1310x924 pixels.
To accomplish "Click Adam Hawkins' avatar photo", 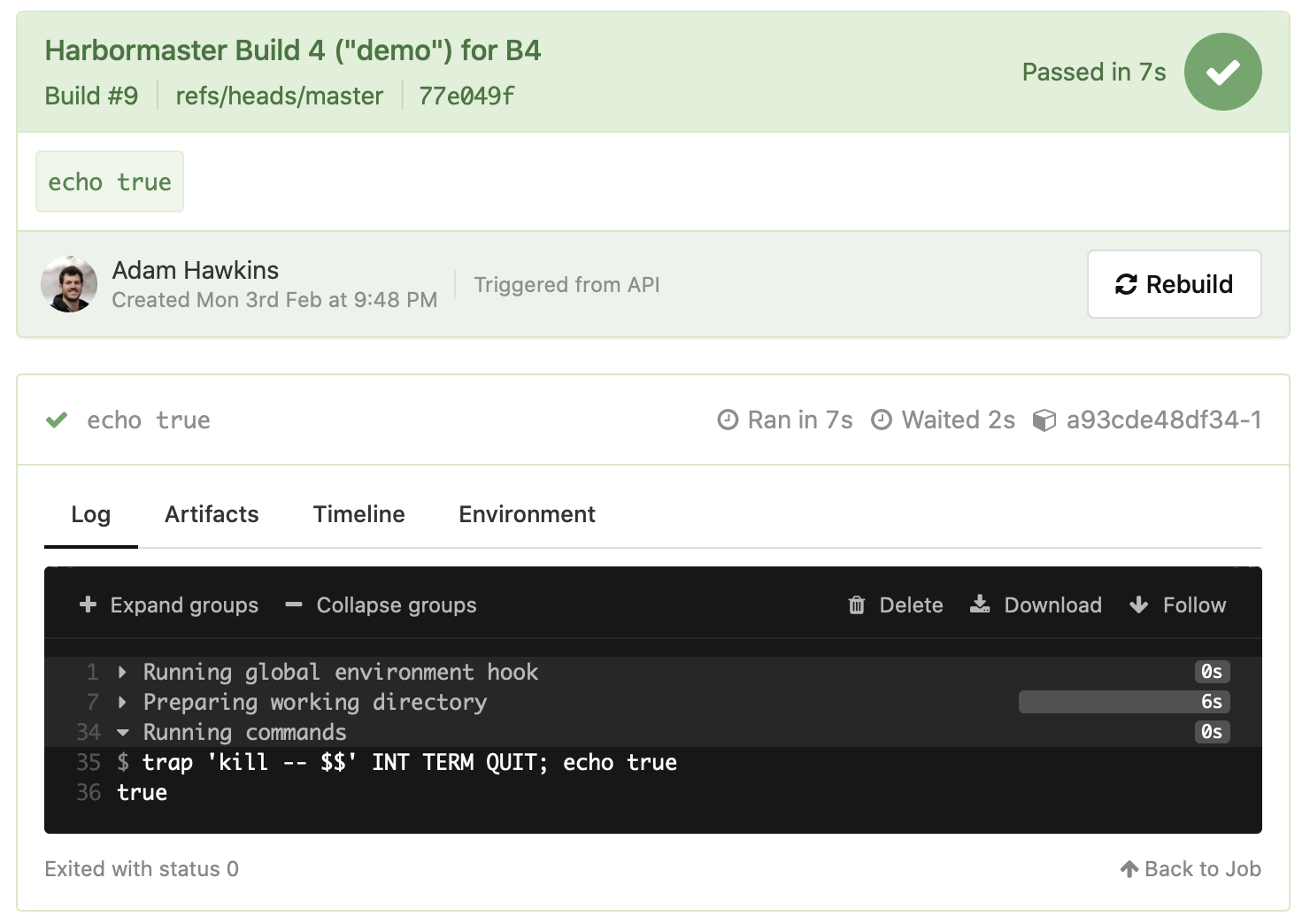I will coord(69,284).
